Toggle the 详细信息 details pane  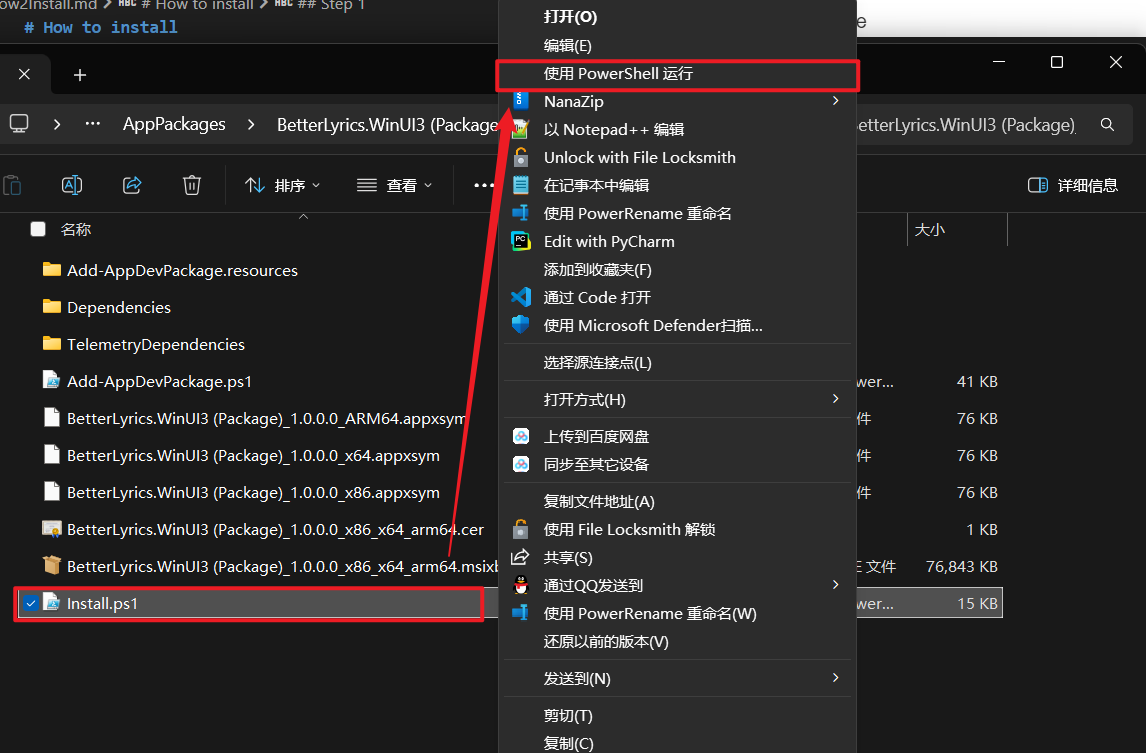[1073, 185]
